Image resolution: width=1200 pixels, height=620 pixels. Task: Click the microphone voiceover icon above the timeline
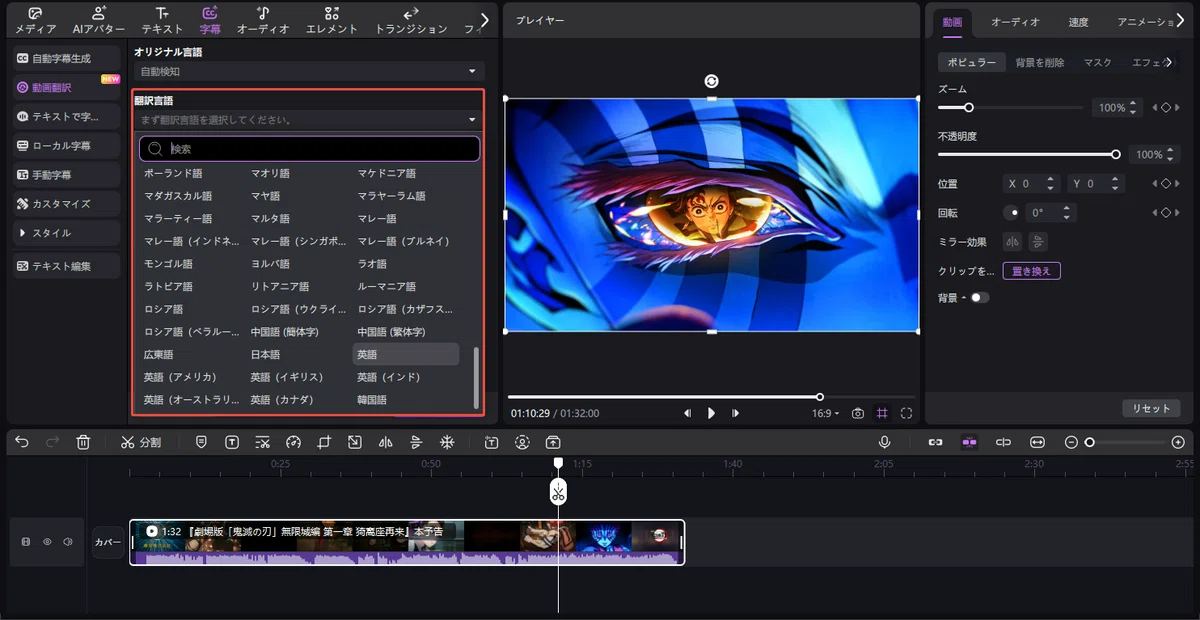tap(884, 442)
